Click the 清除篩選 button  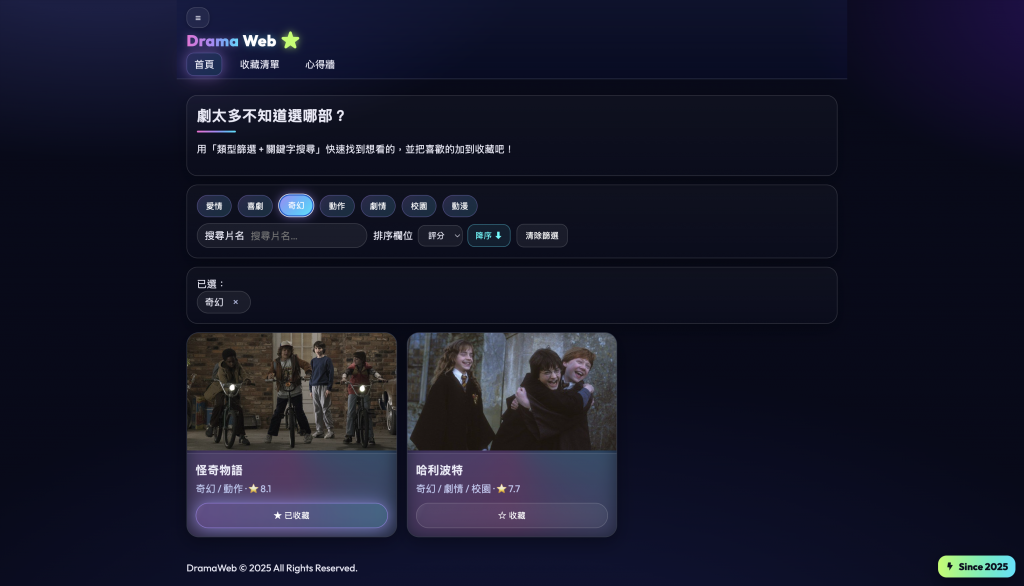click(541, 236)
